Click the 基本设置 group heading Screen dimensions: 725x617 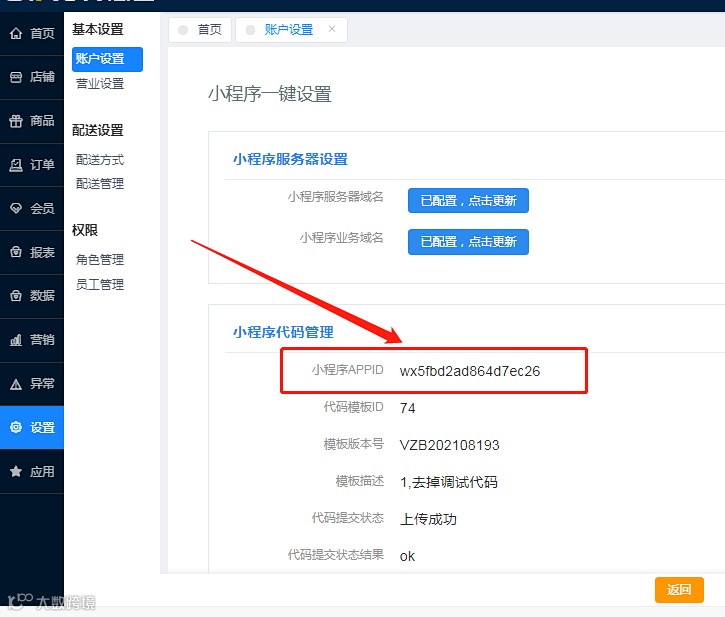click(98, 29)
